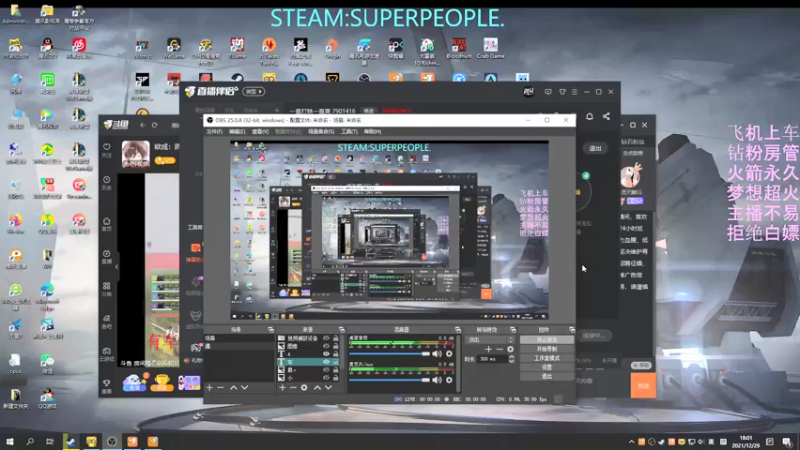Move selected source up in Sources
The height and width of the screenshot is (450, 800).
pyautogui.click(x=317, y=388)
